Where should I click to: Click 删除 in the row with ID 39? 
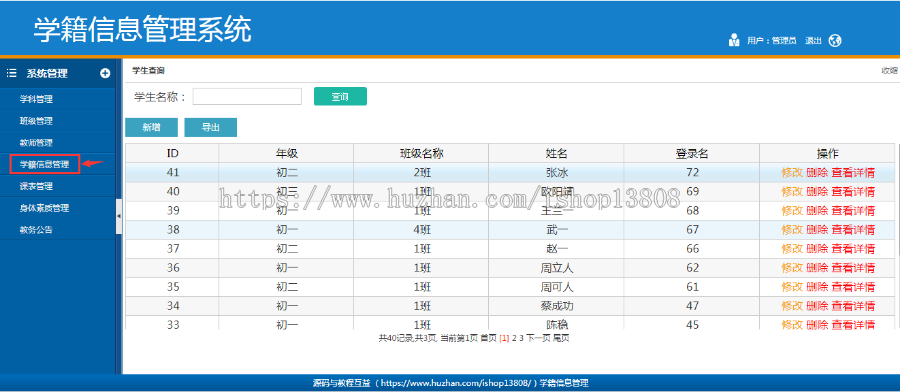pos(817,211)
